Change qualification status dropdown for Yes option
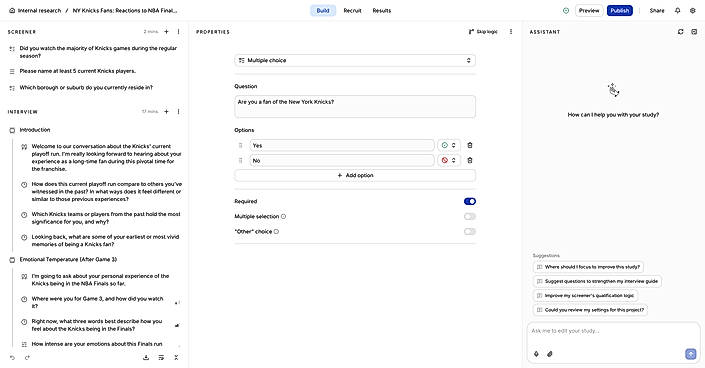The image size is (705, 368). click(449, 145)
